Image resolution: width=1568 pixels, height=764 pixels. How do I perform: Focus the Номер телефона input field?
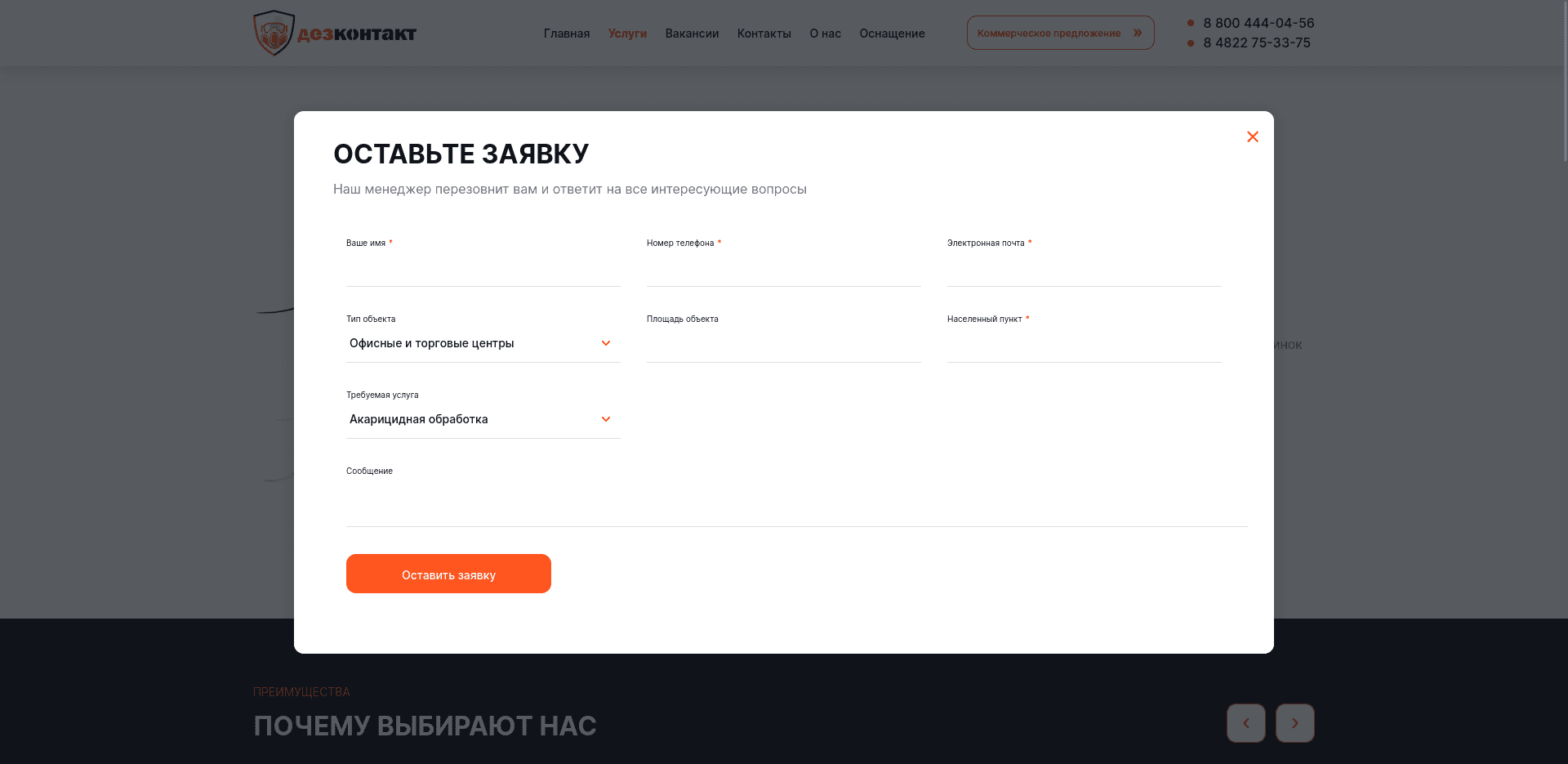(784, 269)
